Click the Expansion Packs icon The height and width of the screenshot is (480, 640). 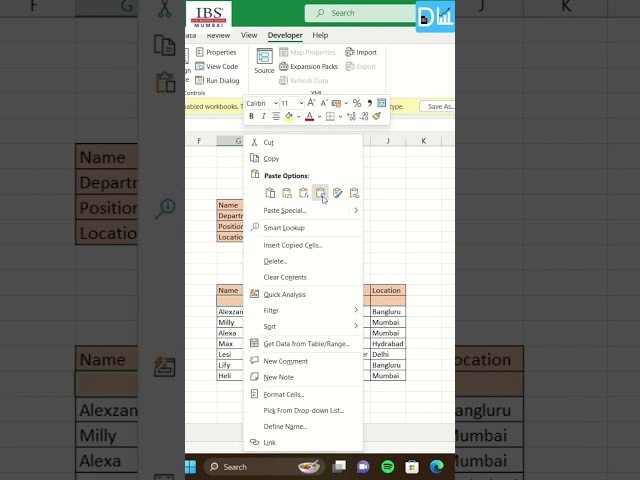284,66
